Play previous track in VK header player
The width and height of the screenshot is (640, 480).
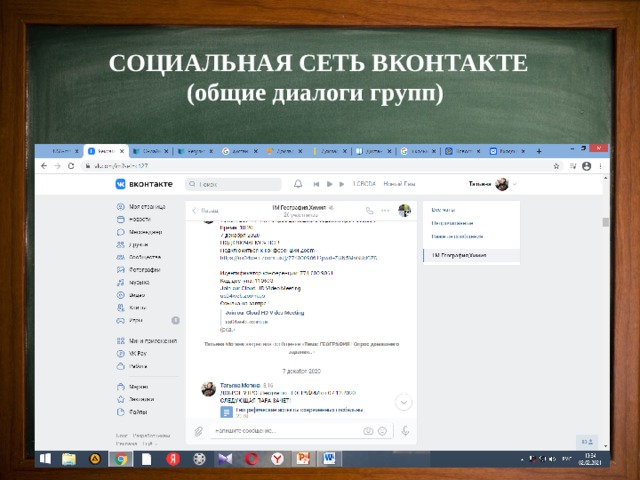316,184
